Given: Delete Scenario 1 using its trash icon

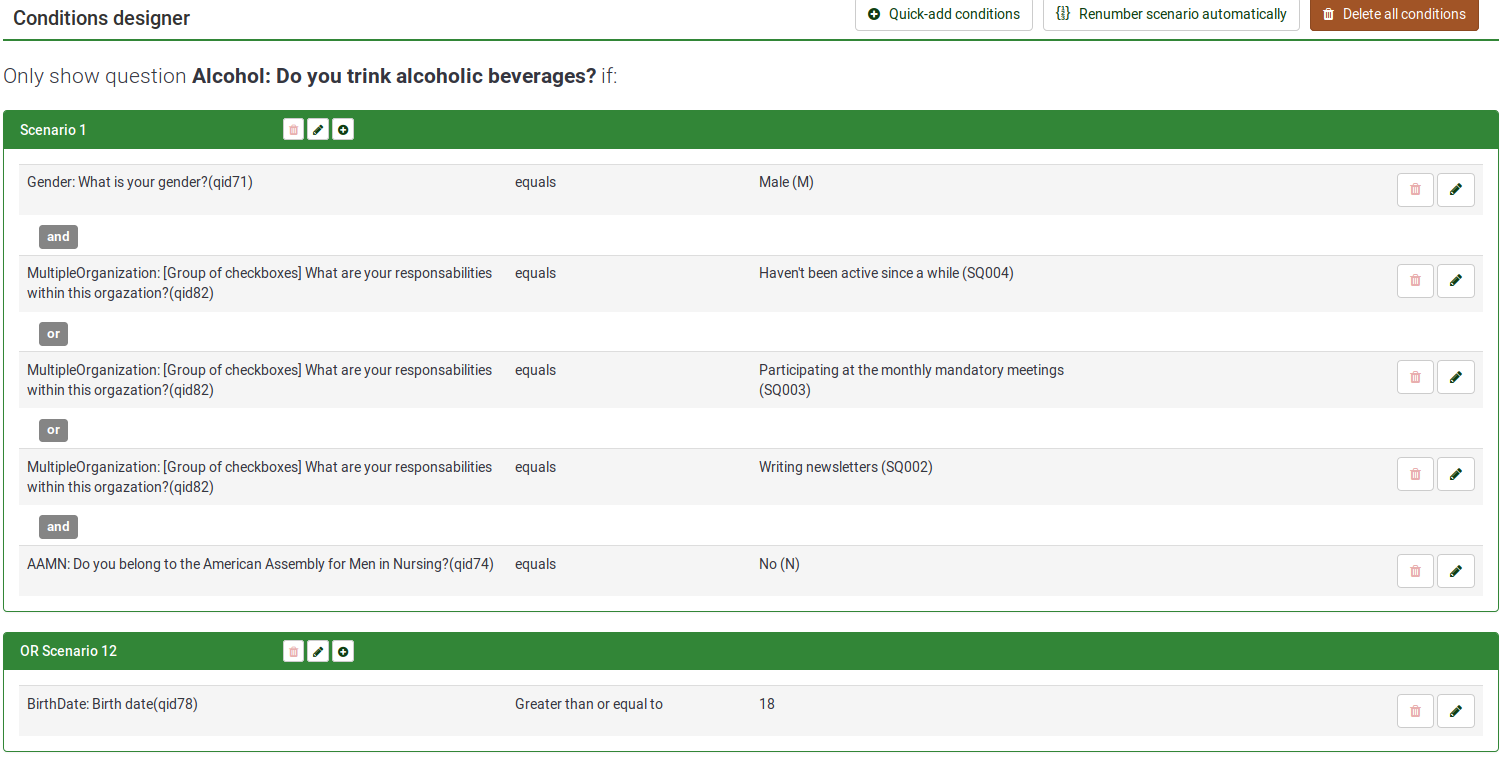Looking at the screenshot, I should pos(293,130).
